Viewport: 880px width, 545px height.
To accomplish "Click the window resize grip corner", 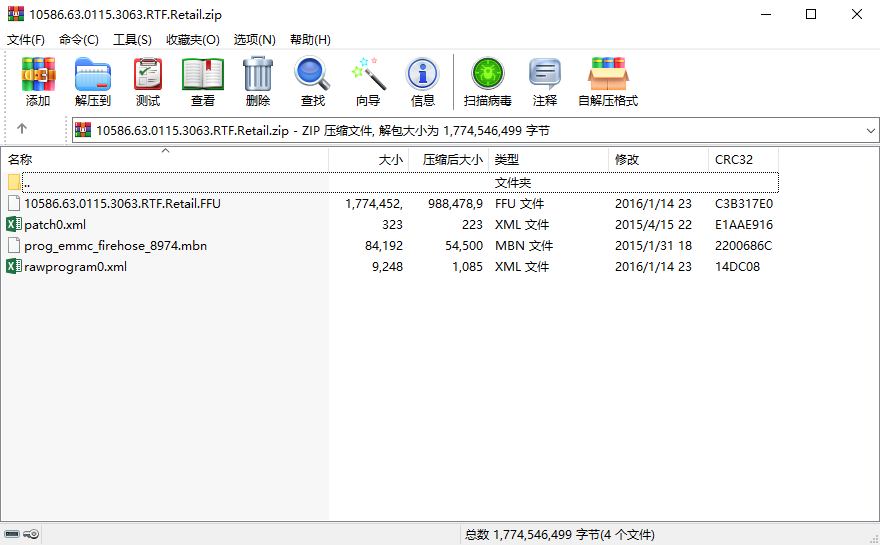I will click(x=874, y=539).
